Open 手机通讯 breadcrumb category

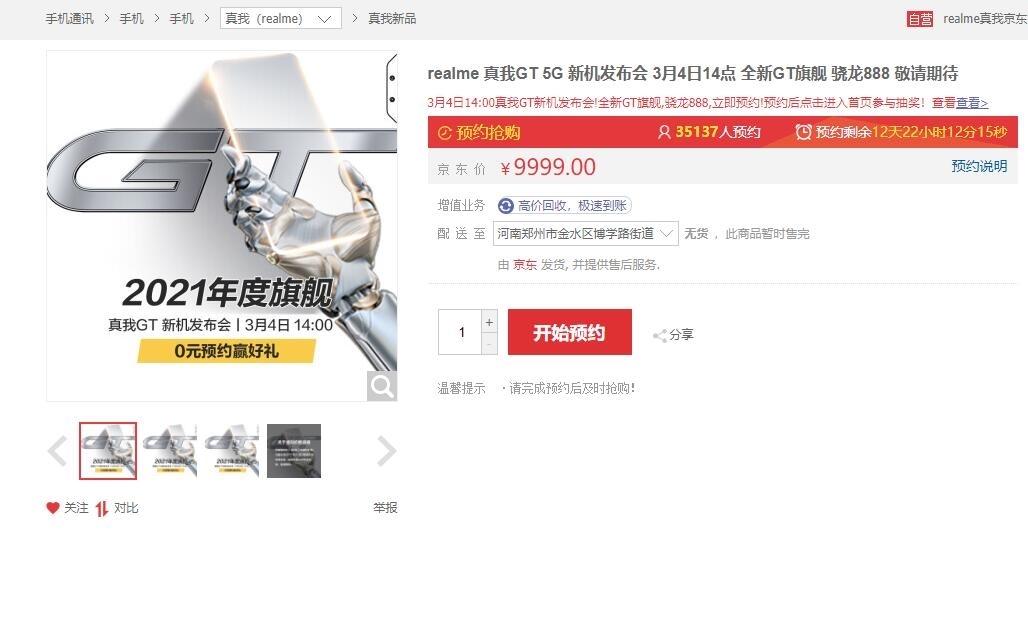point(69,18)
